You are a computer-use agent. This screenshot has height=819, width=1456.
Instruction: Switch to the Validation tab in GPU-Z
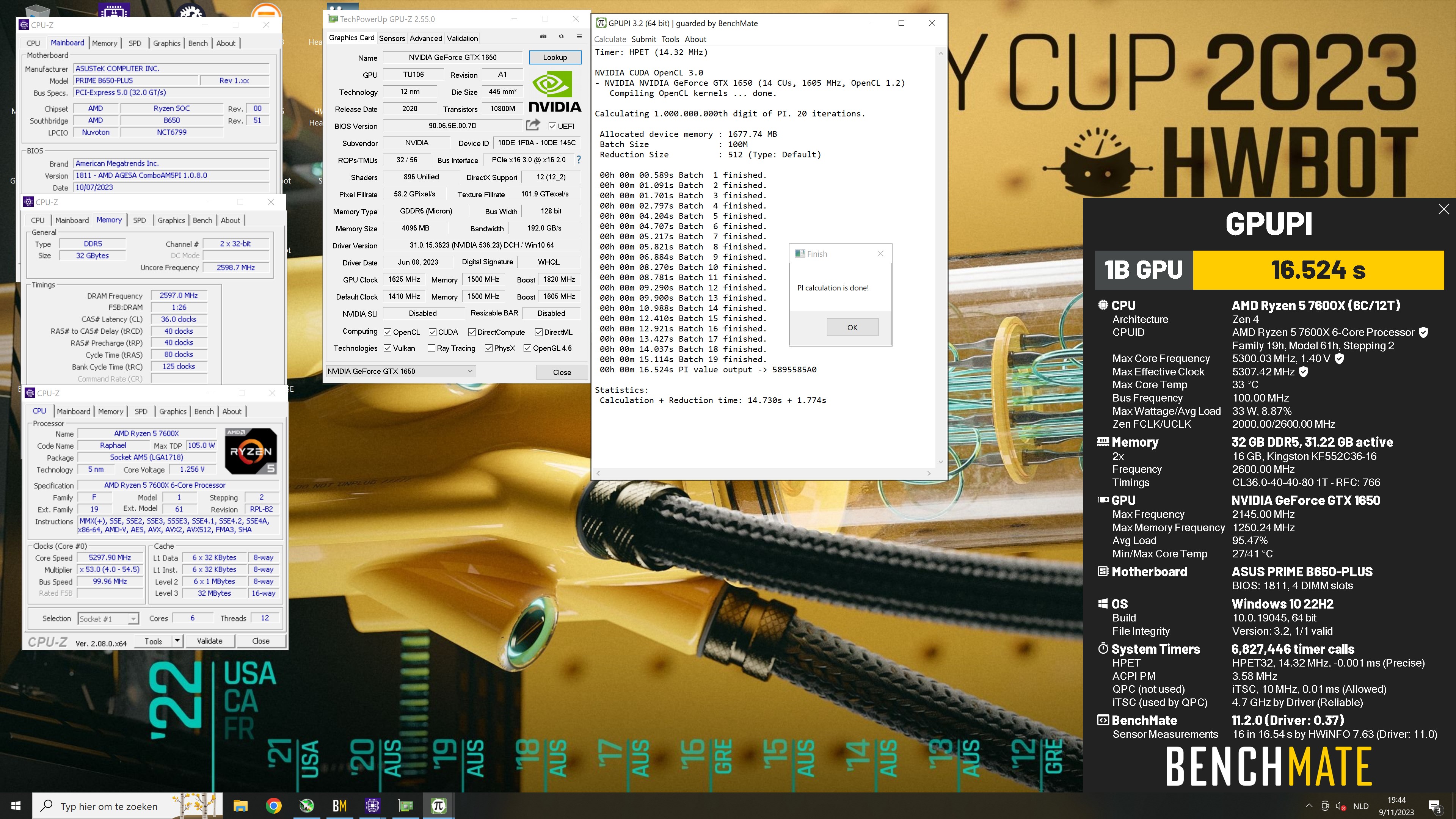462,38
